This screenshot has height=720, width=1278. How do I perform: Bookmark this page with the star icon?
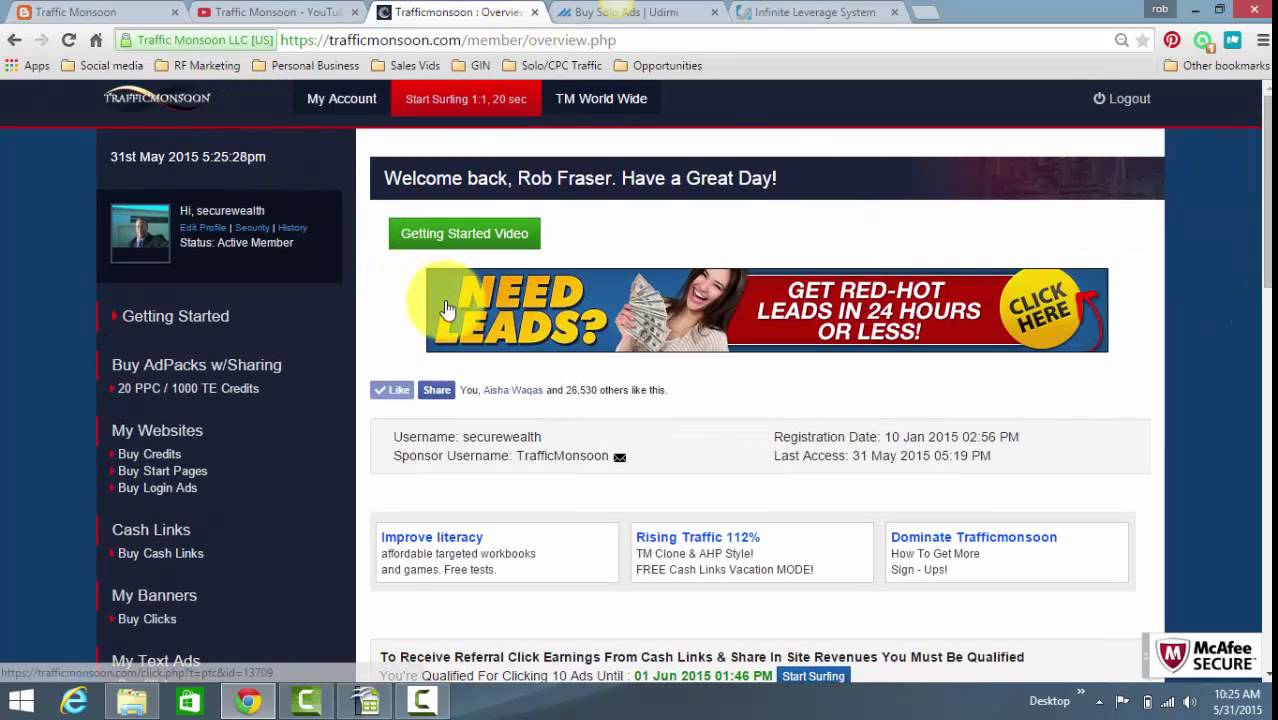click(1142, 40)
